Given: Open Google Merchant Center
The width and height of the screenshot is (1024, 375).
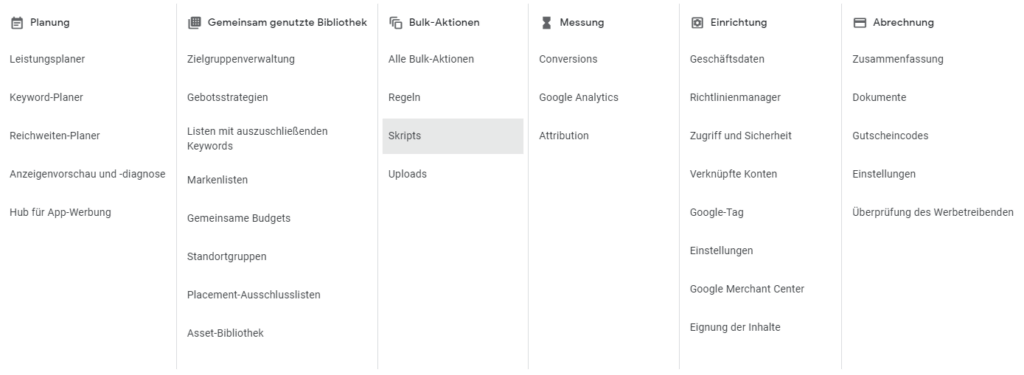Looking at the screenshot, I should 747,289.
